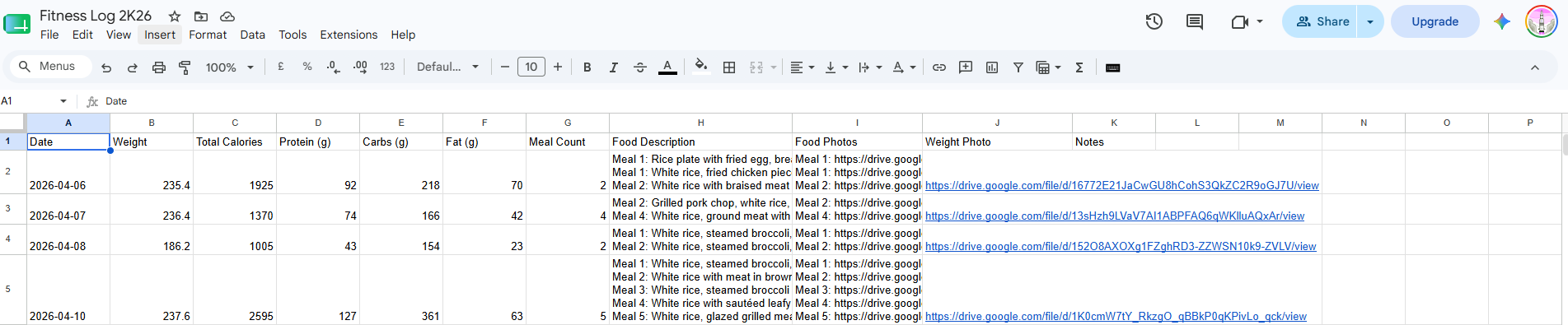Open the Gemini sparkle icon
This screenshot has height=325, width=1568.
(x=1502, y=21)
